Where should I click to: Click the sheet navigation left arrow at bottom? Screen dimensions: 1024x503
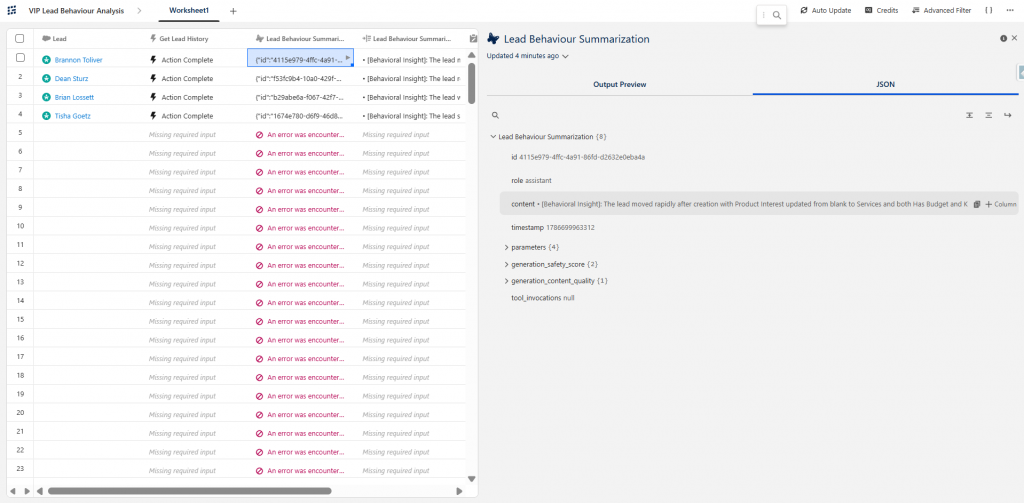pyautogui.click(x=11, y=491)
